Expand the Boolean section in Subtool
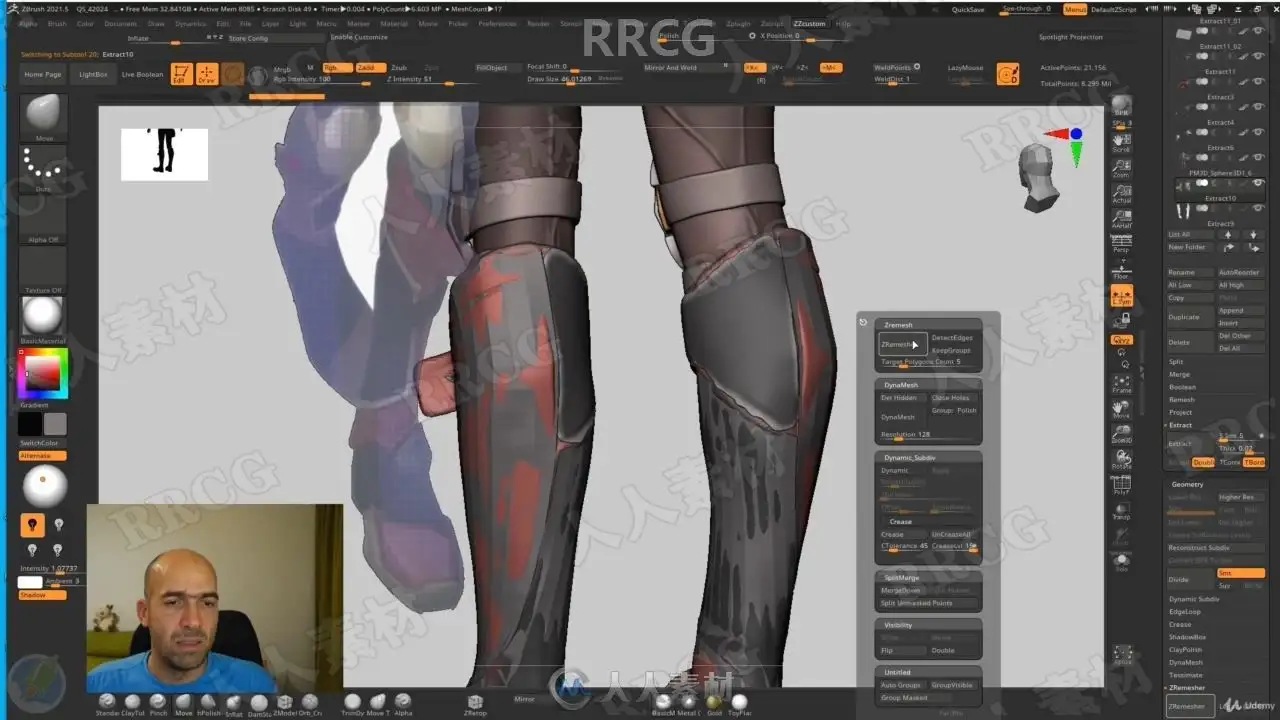This screenshot has height=720, width=1280. click(1181, 387)
